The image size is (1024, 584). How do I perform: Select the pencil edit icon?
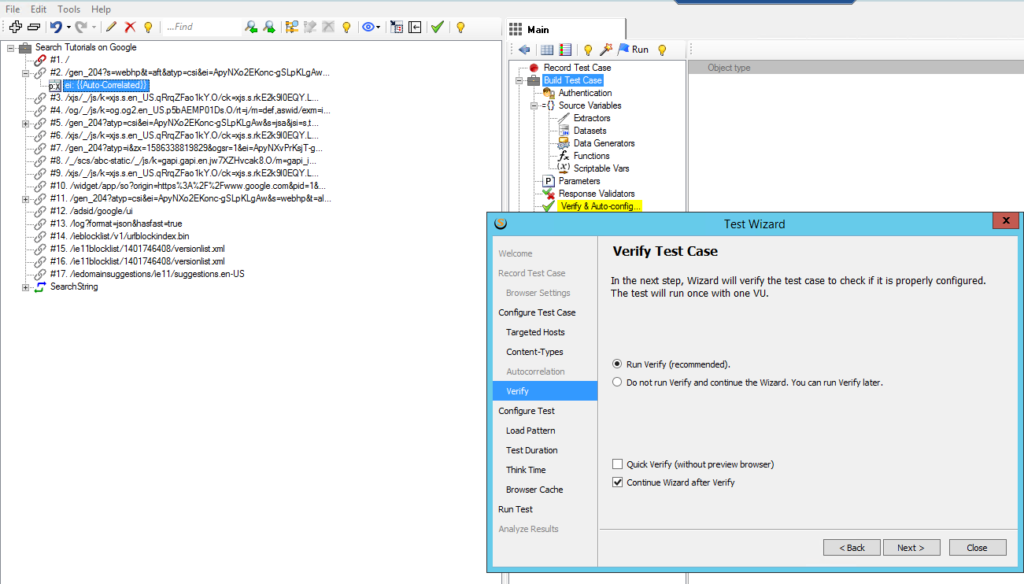[x=112, y=27]
